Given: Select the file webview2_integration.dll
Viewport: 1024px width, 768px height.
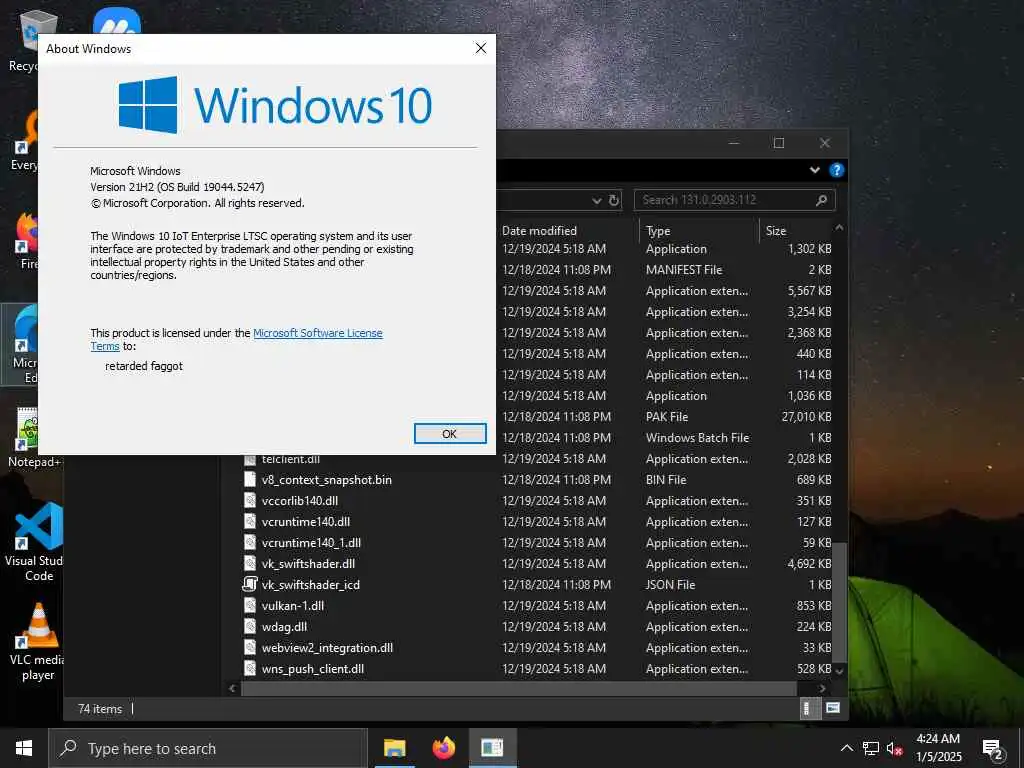Looking at the screenshot, I should tap(327, 648).
